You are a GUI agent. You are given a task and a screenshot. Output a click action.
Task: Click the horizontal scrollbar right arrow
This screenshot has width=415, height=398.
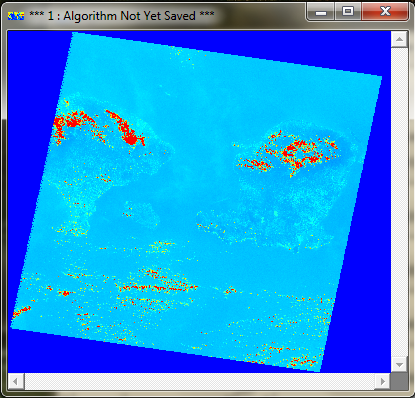(383, 381)
